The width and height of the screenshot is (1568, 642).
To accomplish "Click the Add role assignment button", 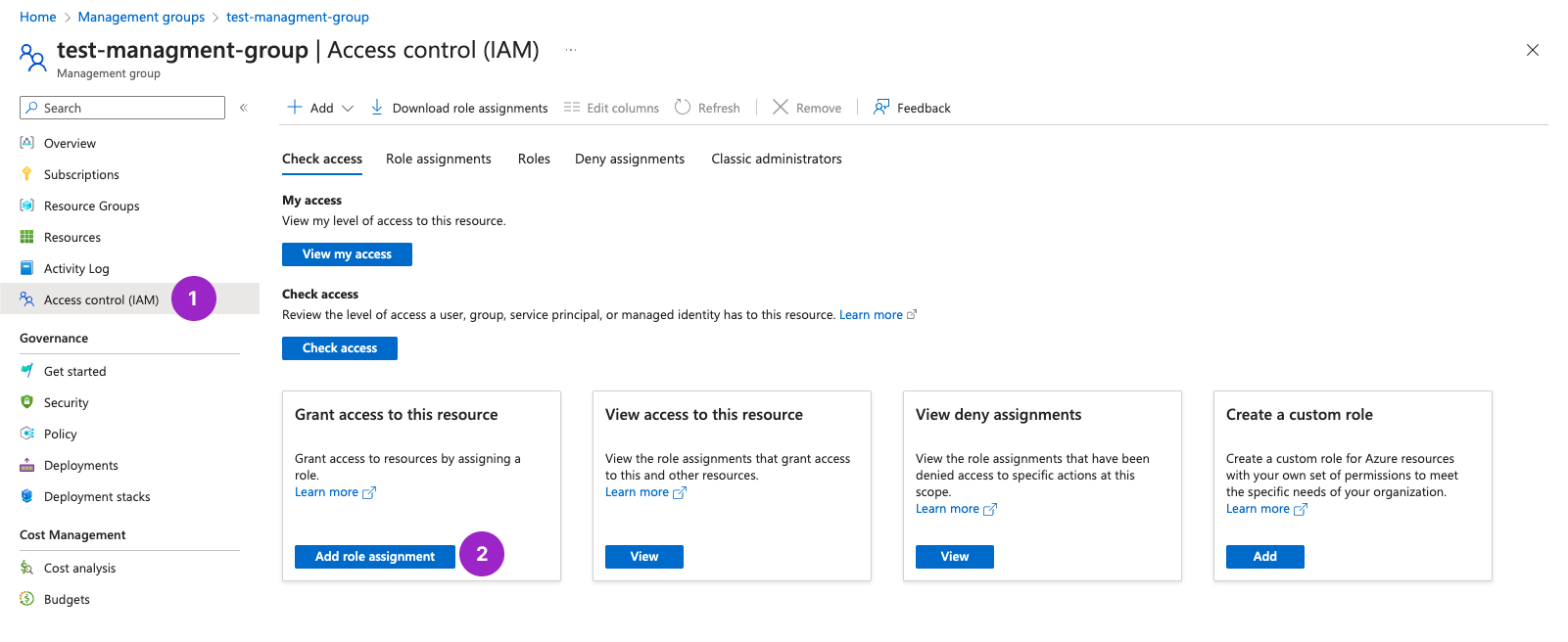I will tap(375, 557).
